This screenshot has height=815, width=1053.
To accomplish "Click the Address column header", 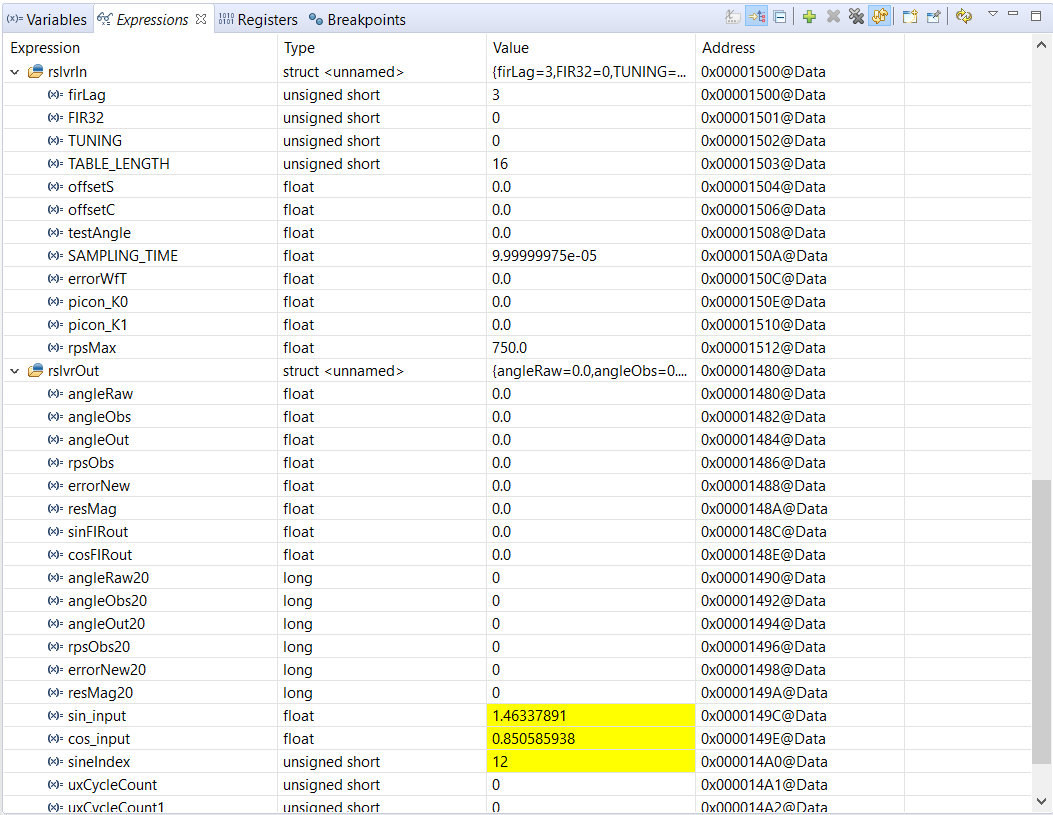I will (728, 47).
